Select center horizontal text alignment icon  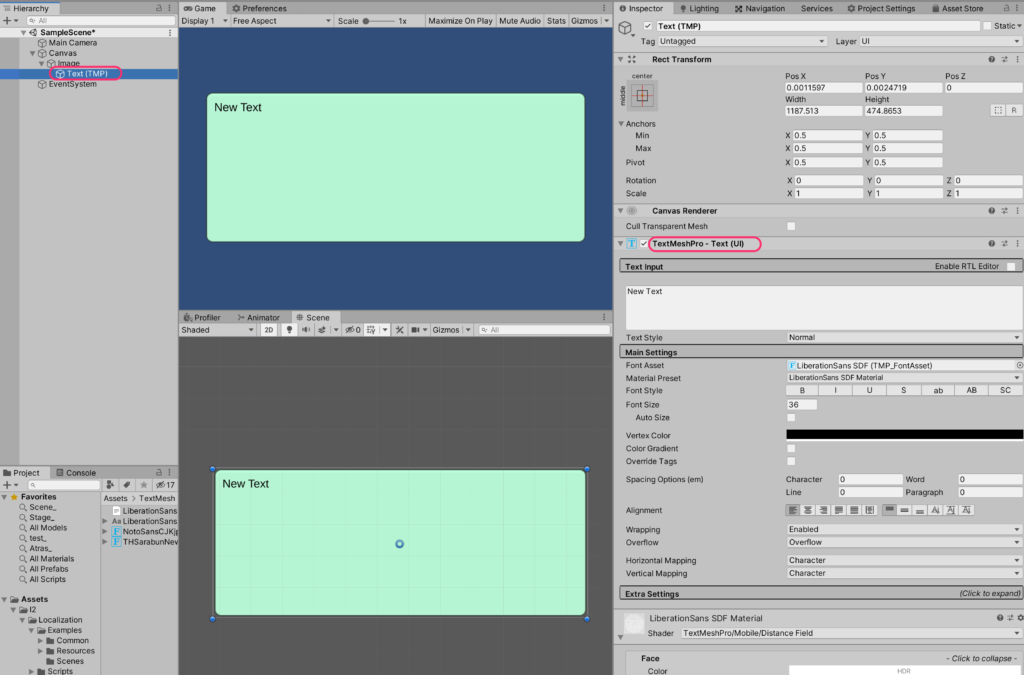(808, 511)
